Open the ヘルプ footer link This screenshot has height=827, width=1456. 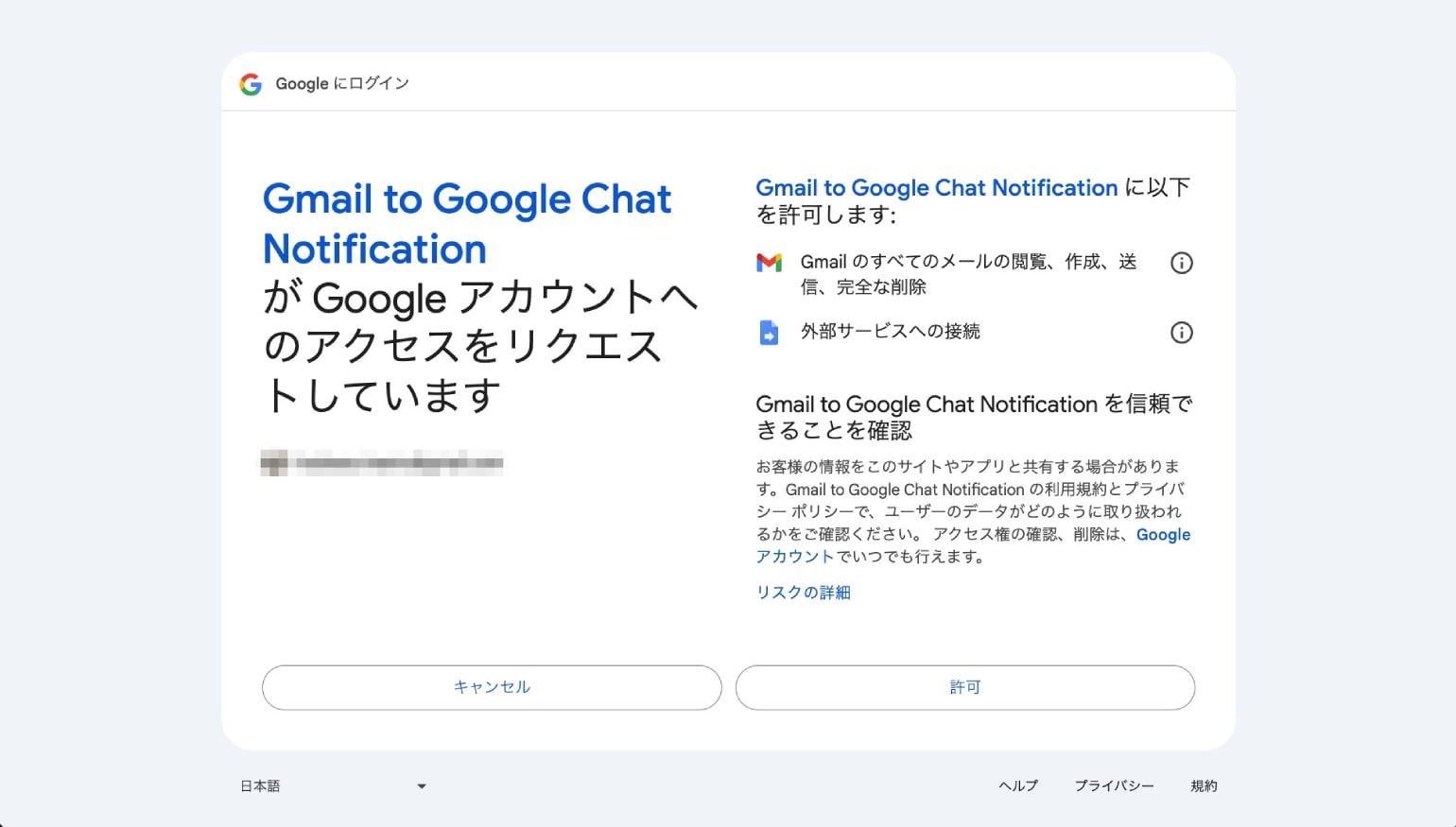[x=1018, y=786]
